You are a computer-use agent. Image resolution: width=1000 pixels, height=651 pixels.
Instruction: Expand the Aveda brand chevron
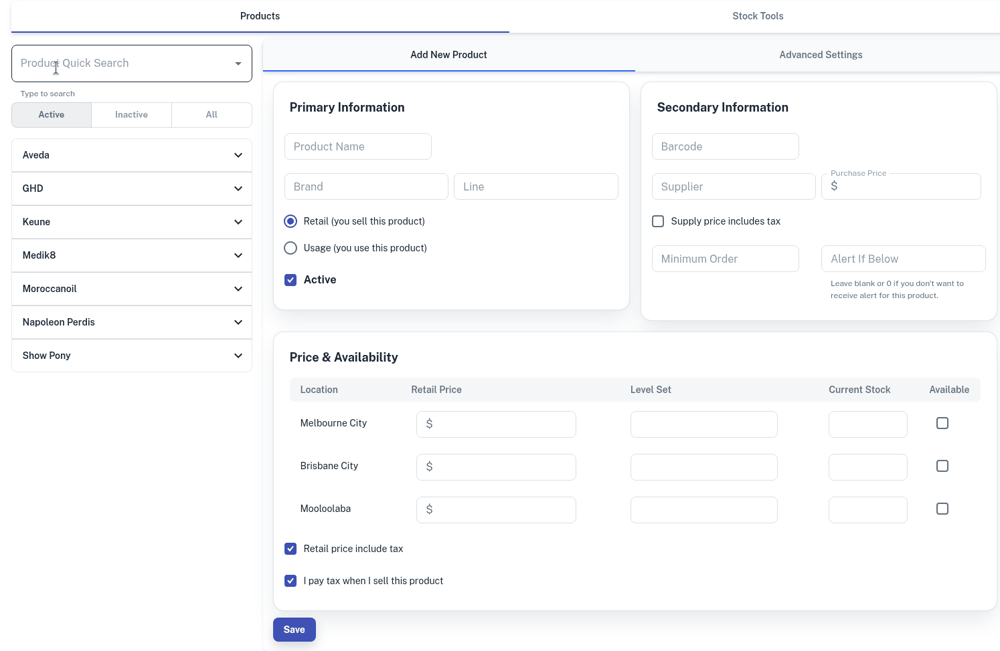pos(238,156)
